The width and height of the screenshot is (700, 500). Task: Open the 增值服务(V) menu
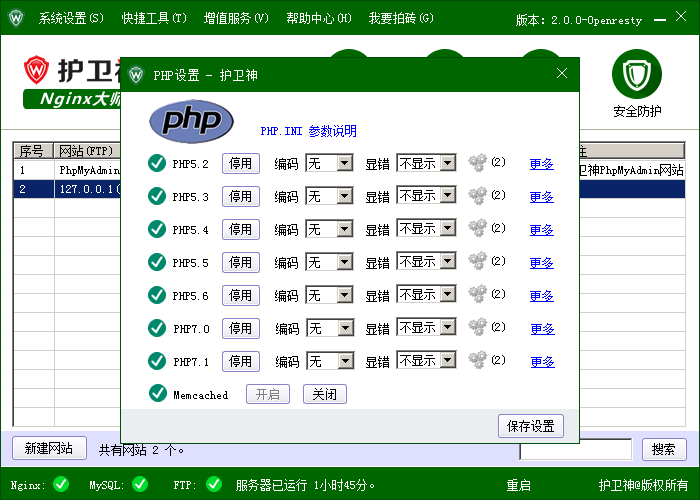tap(236, 18)
